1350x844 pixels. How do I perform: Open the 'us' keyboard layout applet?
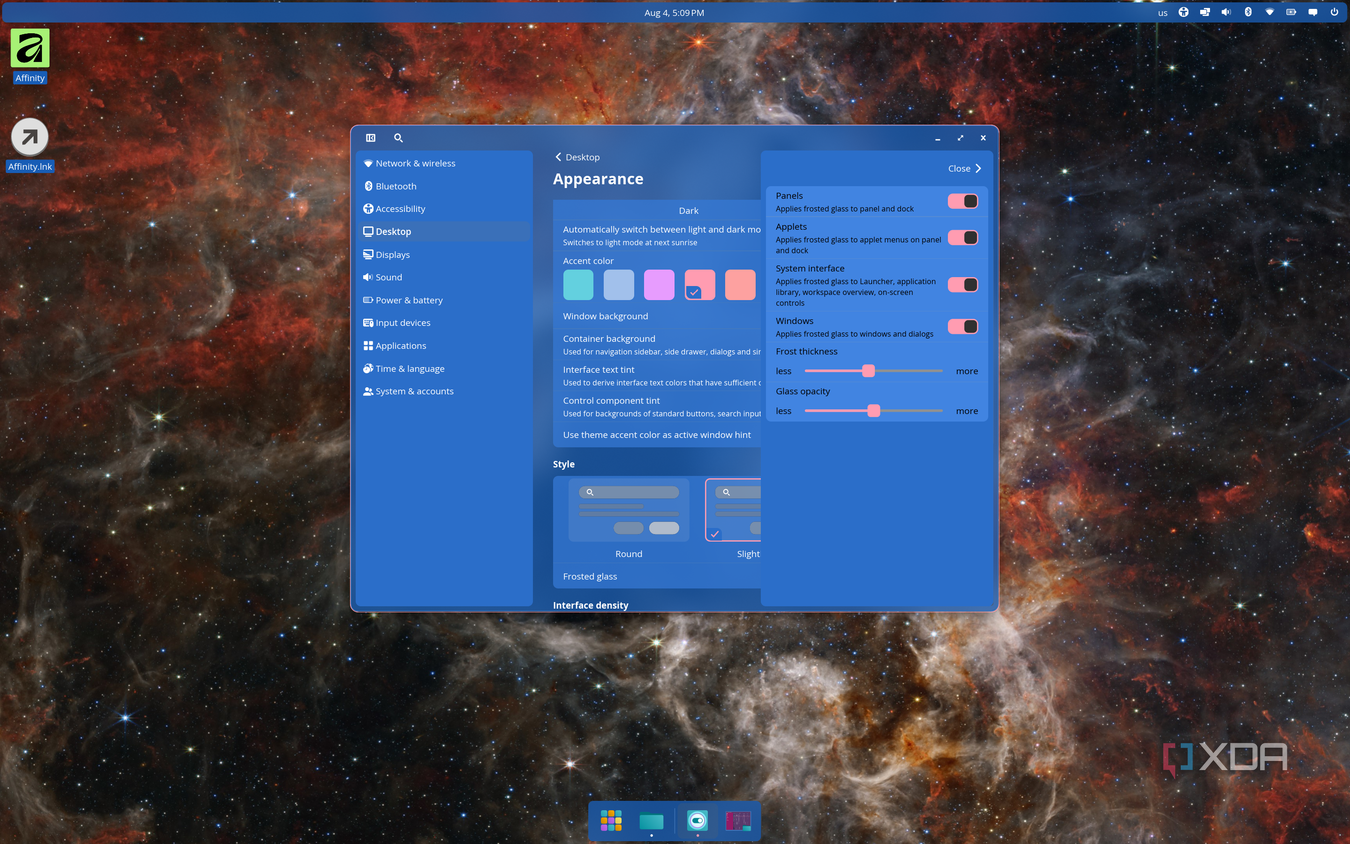(1162, 13)
